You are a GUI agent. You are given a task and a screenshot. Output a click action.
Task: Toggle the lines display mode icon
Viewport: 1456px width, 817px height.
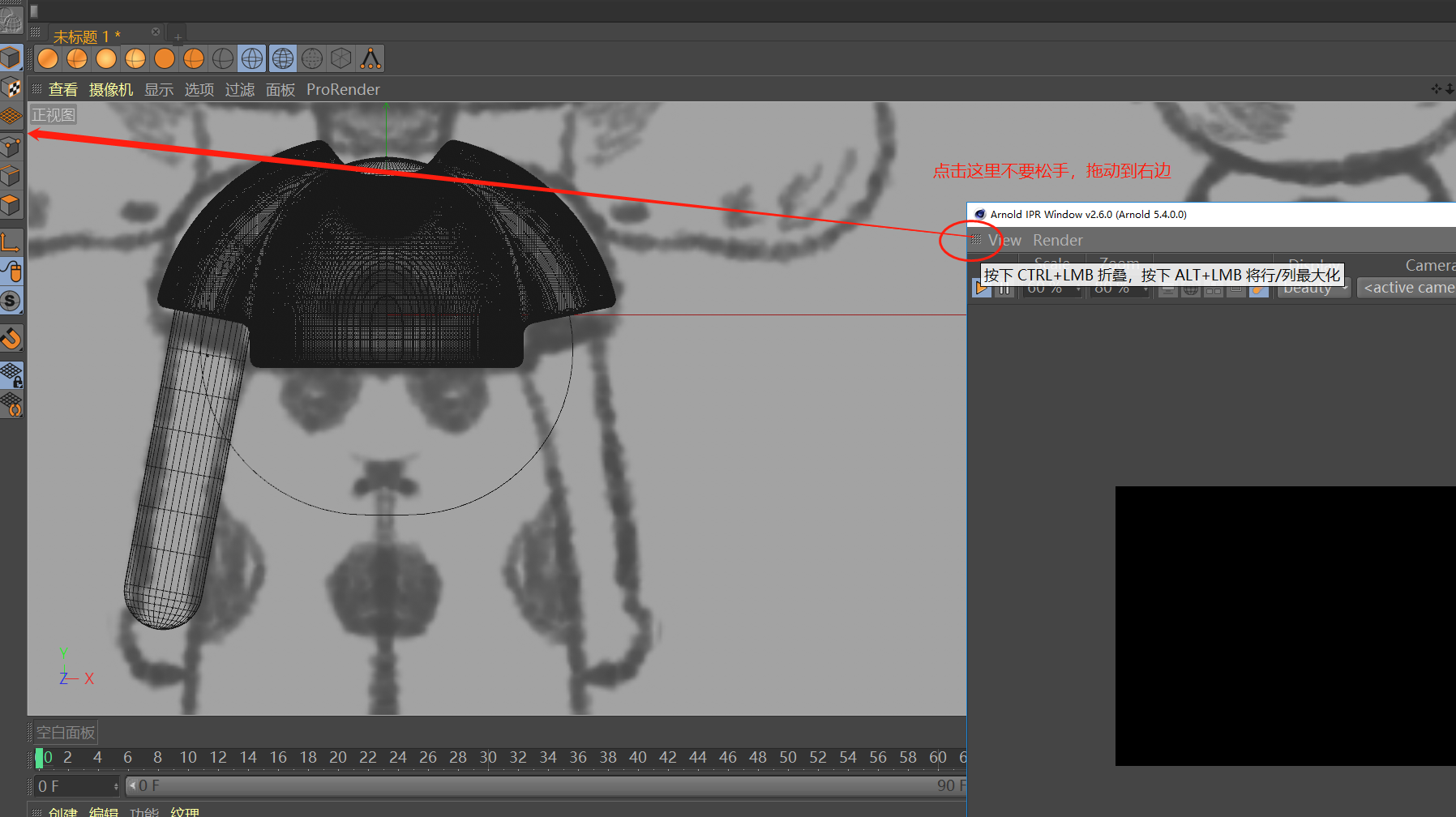(x=252, y=58)
